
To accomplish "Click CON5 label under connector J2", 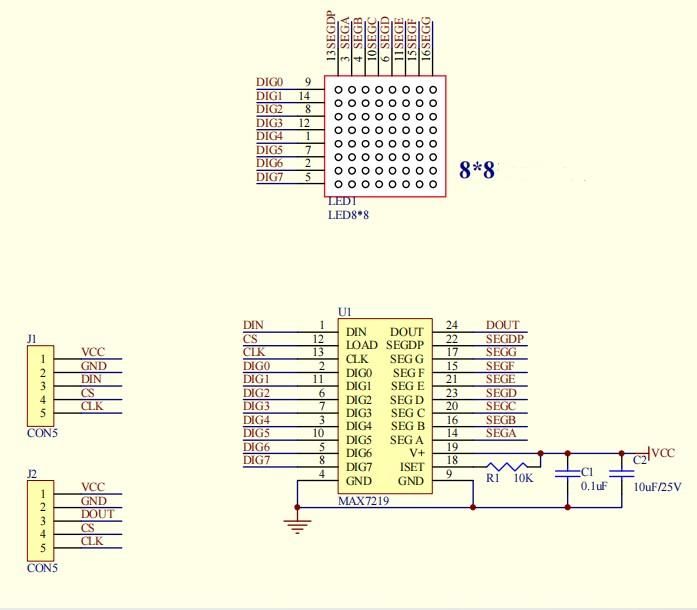I will [42, 568].
